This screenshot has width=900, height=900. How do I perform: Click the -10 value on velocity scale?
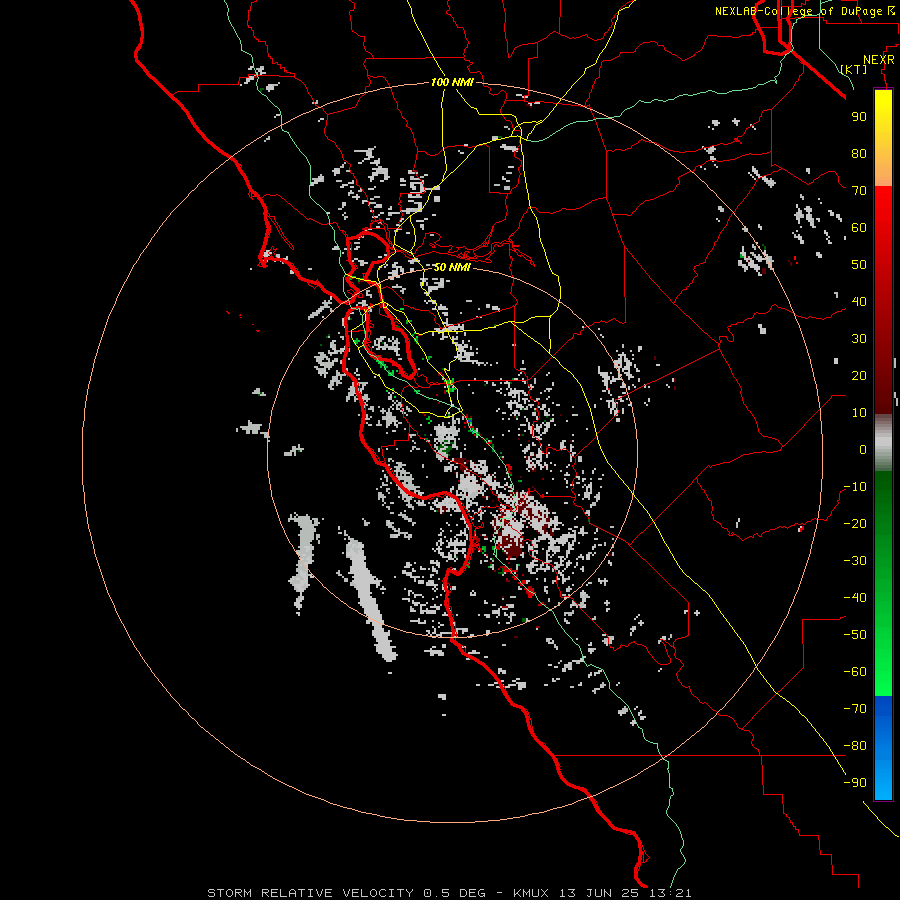click(855, 487)
